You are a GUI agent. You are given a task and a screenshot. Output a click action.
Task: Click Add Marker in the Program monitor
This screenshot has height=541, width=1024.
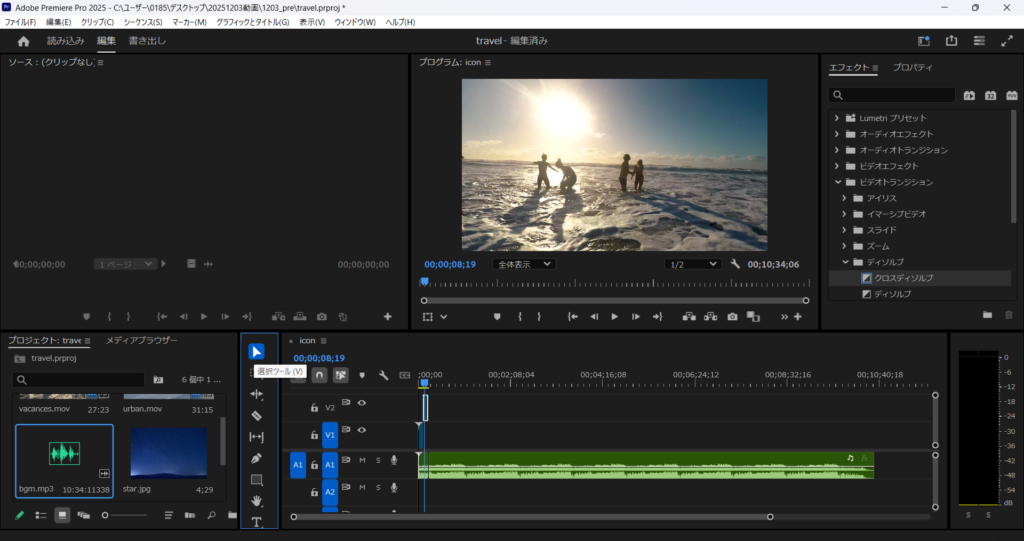497,317
